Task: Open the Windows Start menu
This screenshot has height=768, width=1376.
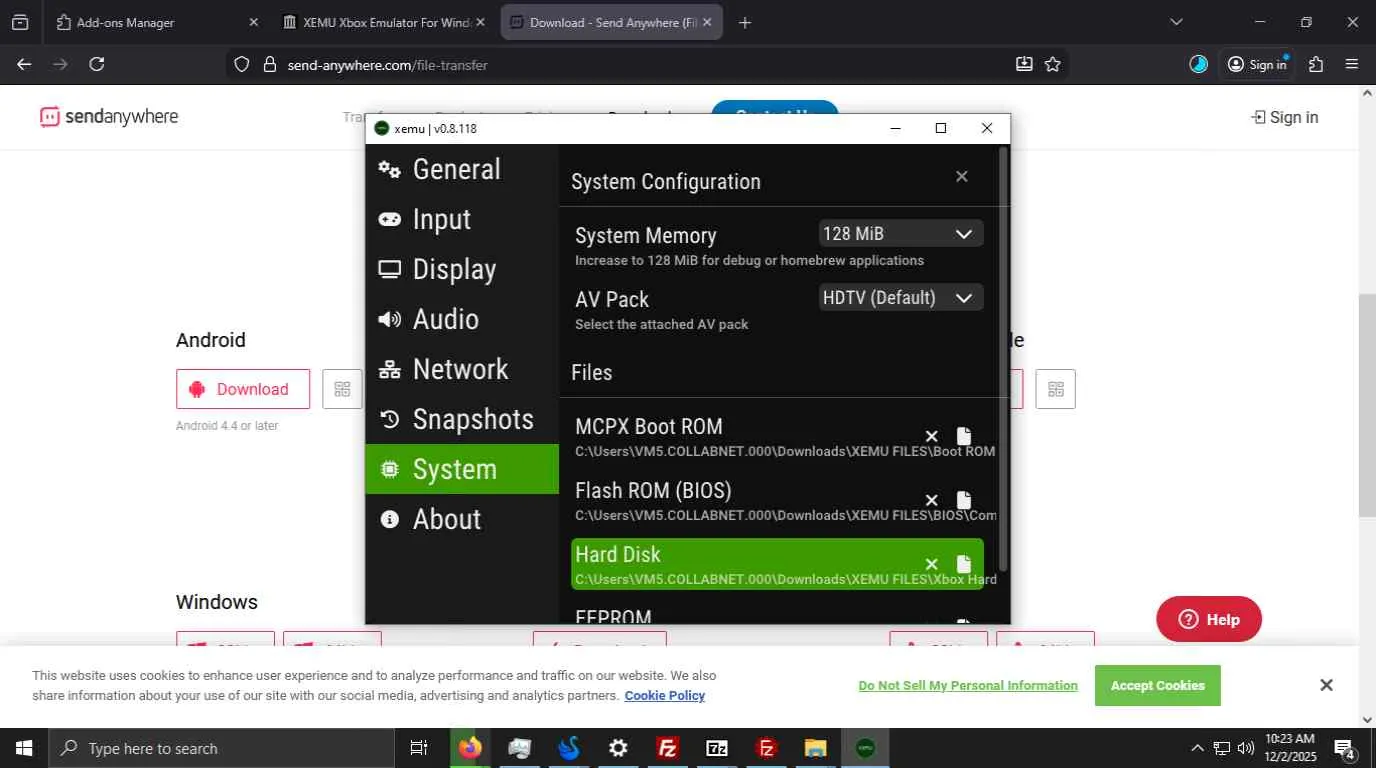Action: point(24,748)
